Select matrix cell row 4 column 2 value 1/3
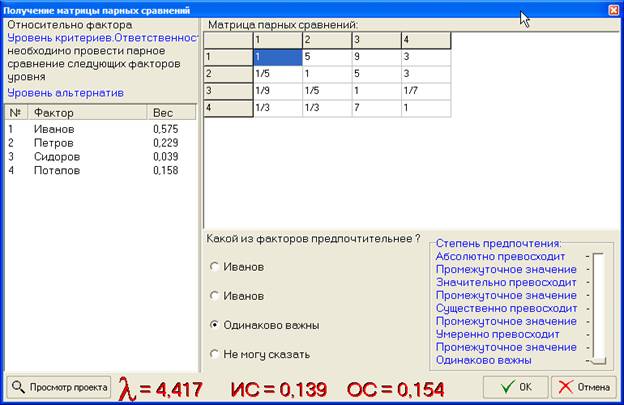This screenshot has width=624, height=405. pos(327,108)
